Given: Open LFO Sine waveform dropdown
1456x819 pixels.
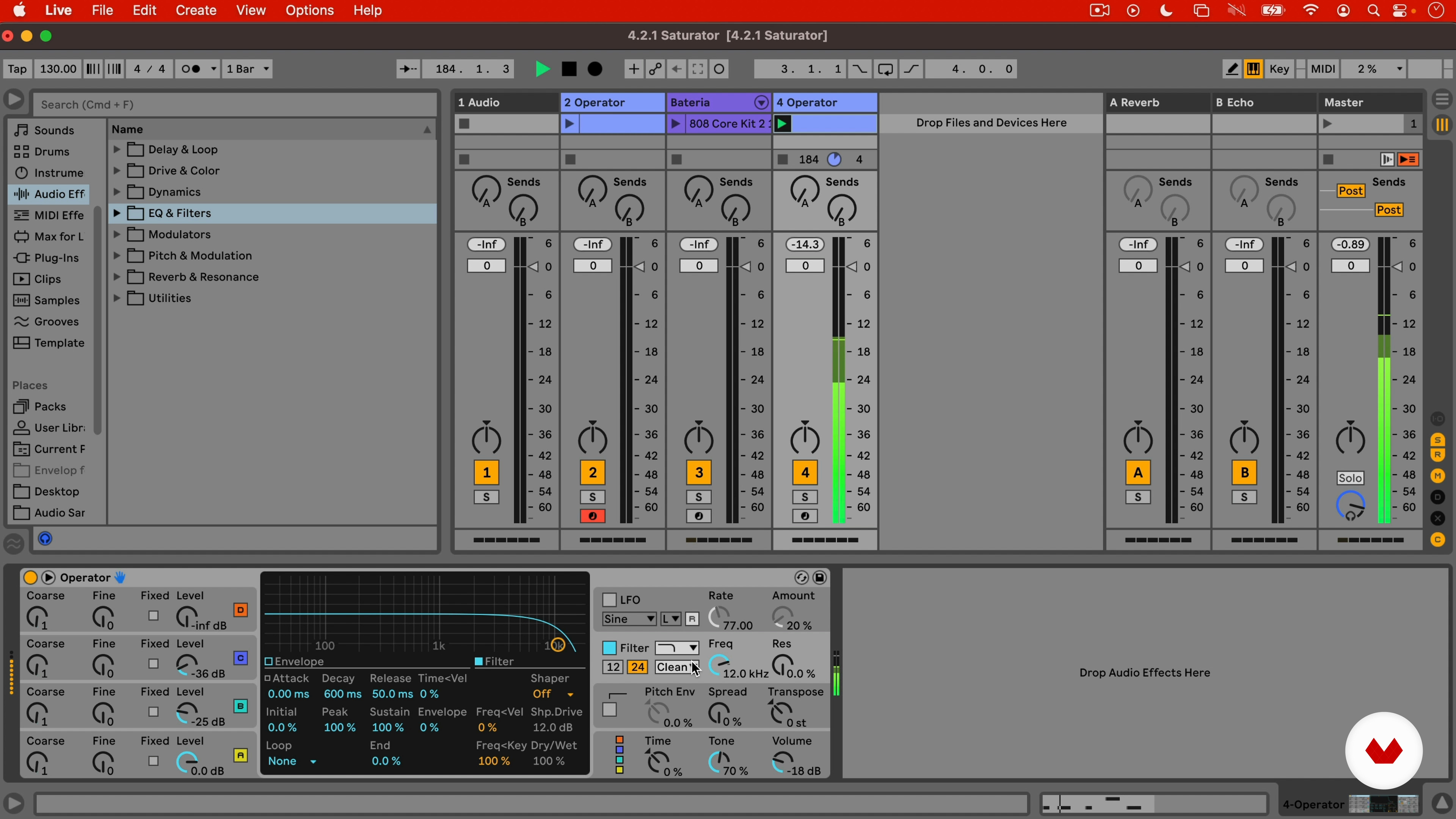Looking at the screenshot, I should (629, 619).
